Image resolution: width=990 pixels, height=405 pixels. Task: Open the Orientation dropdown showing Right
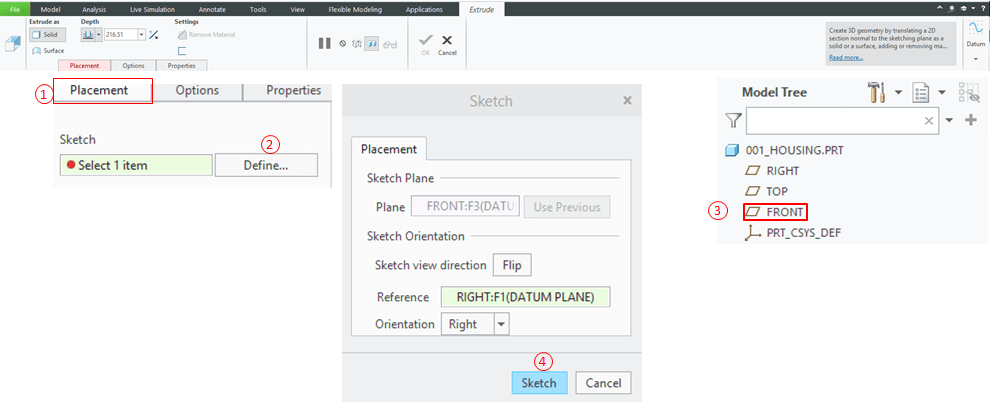pyautogui.click(x=501, y=324)
